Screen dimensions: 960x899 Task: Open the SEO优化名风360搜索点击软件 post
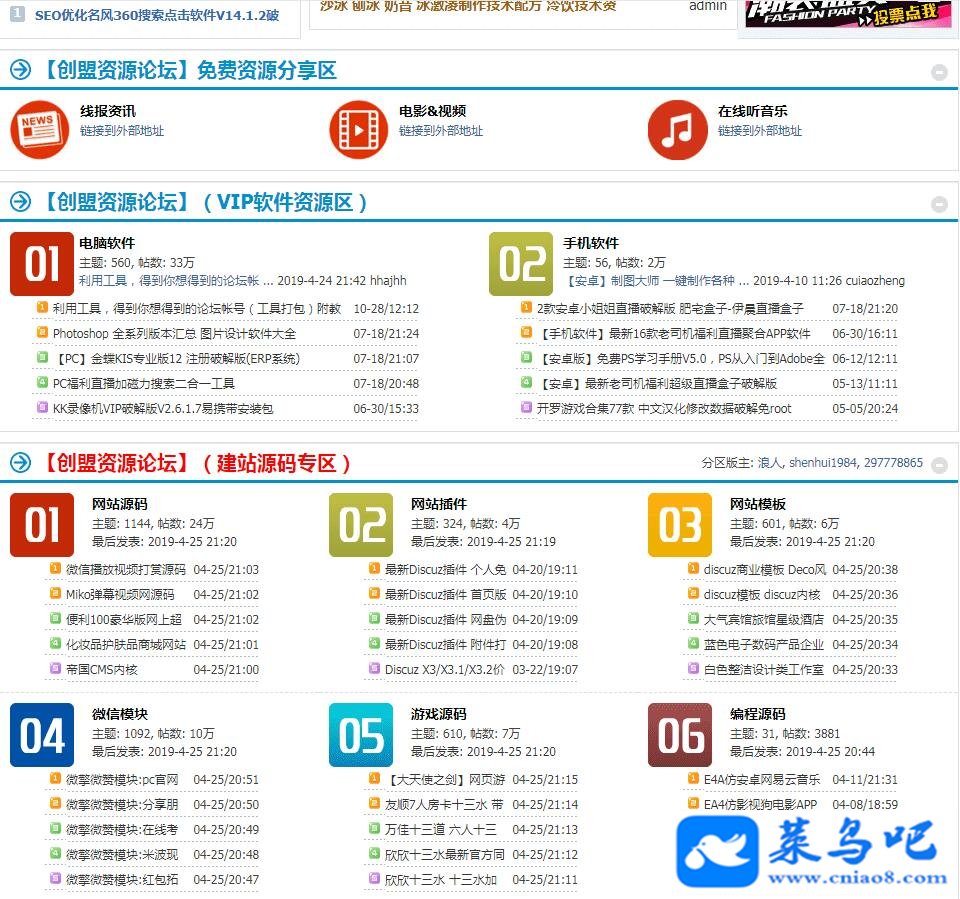click(156, 16)
